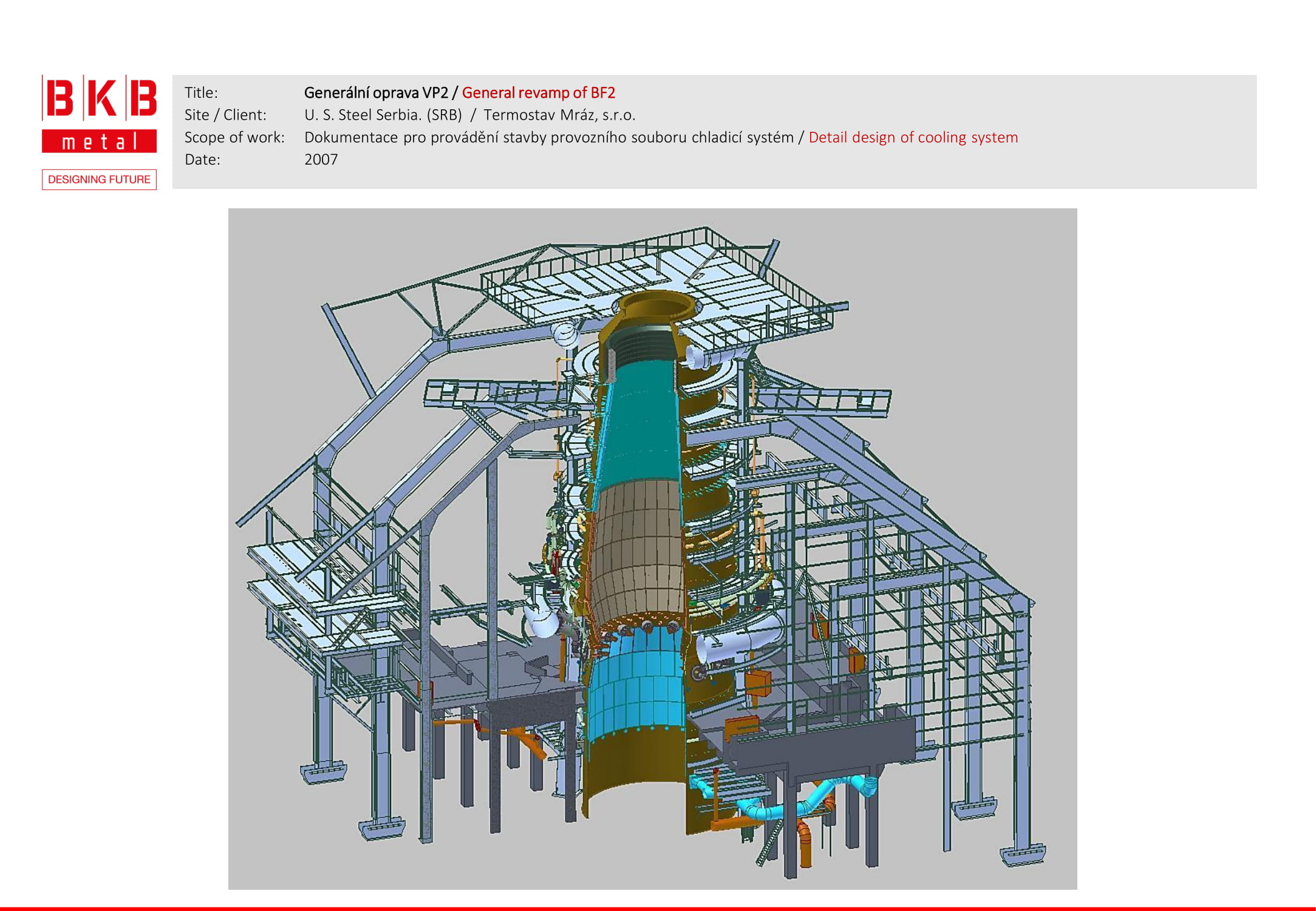Click the red line at page bottom
This screenshot has width=1316, height=911.
(658, 909)
